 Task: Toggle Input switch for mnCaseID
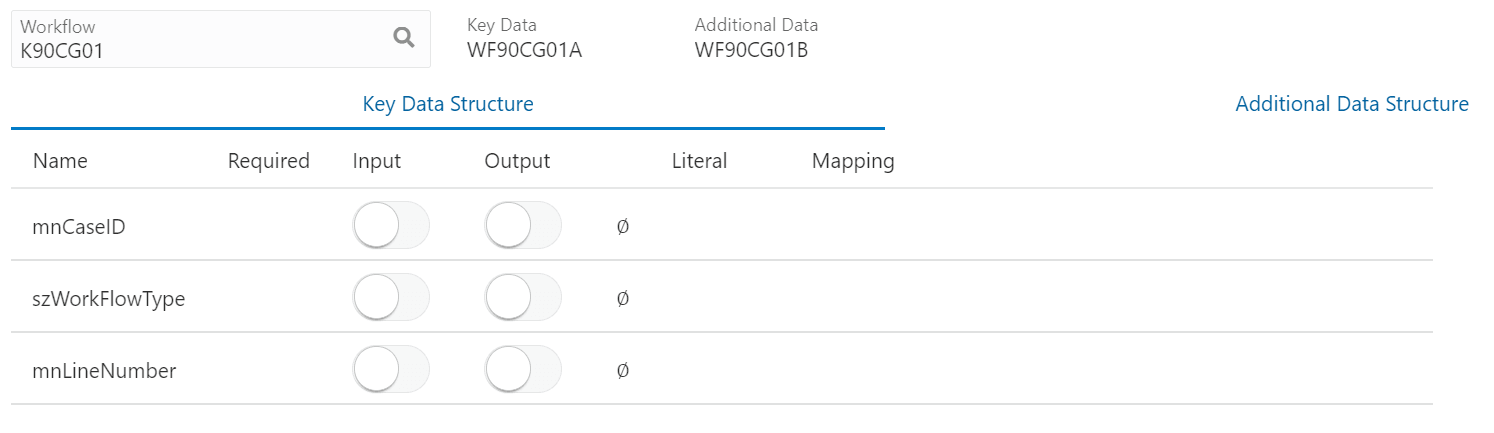[x=391, y=226]
